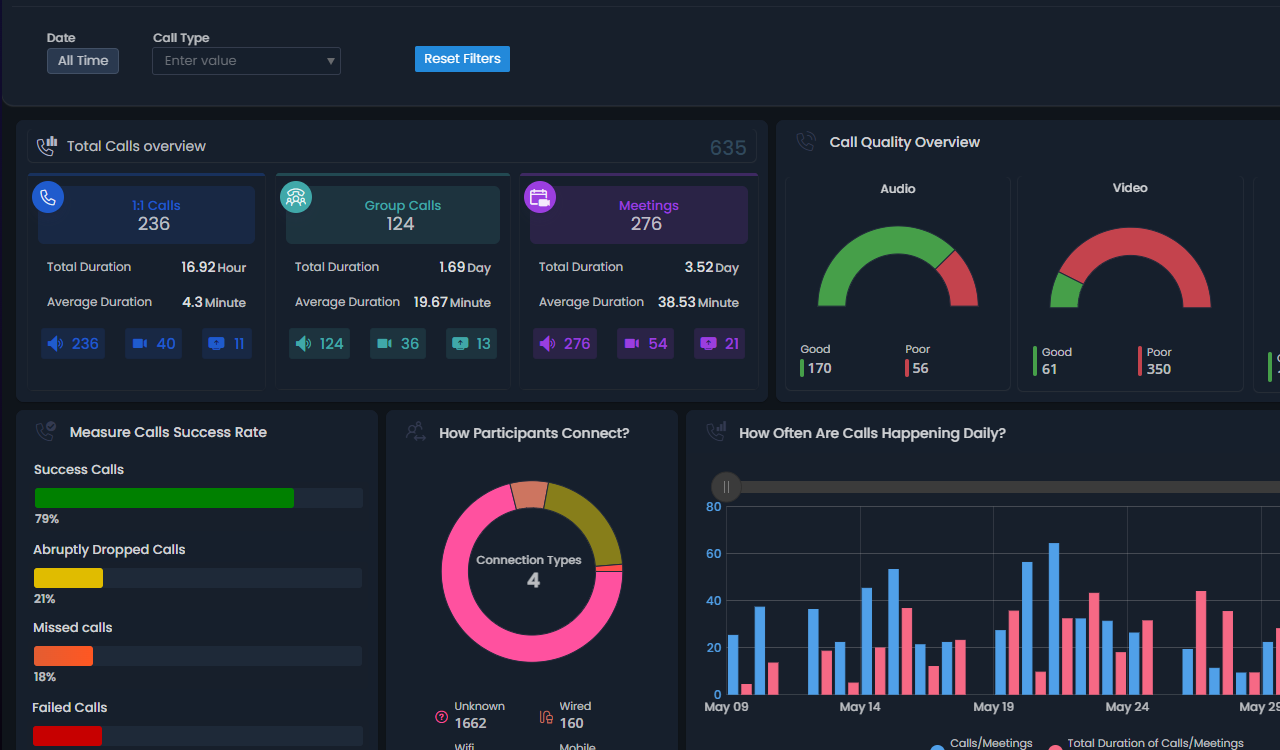
Task: Click the All Time date filter
Action: (83, 61)
